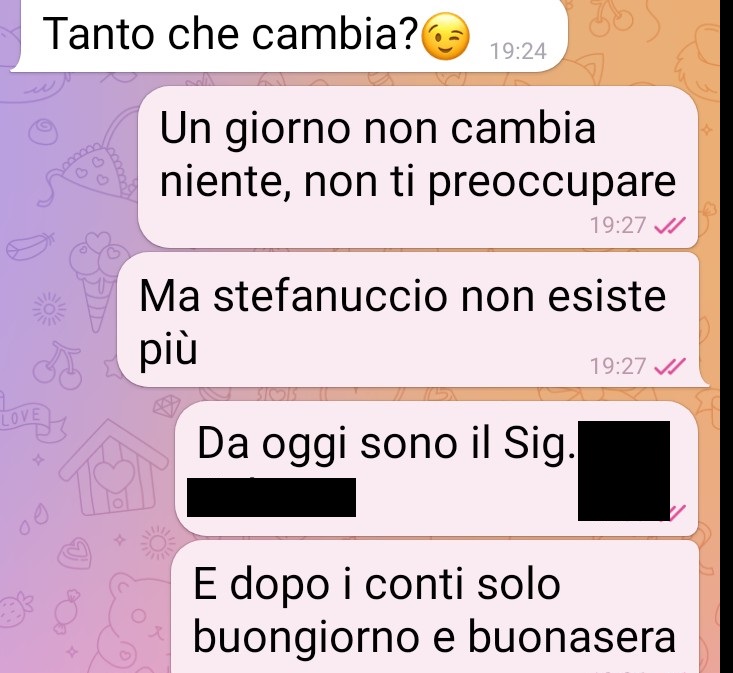Tap the birdhouse doodle on the chat wallpaper
The image size is (733, 673).
tap(113, 467)
